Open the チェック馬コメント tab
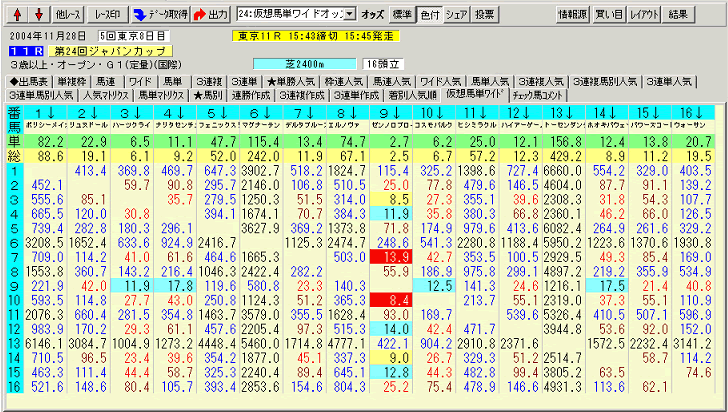Viewport: 728px width, 412px height. (x=539, y=96)
